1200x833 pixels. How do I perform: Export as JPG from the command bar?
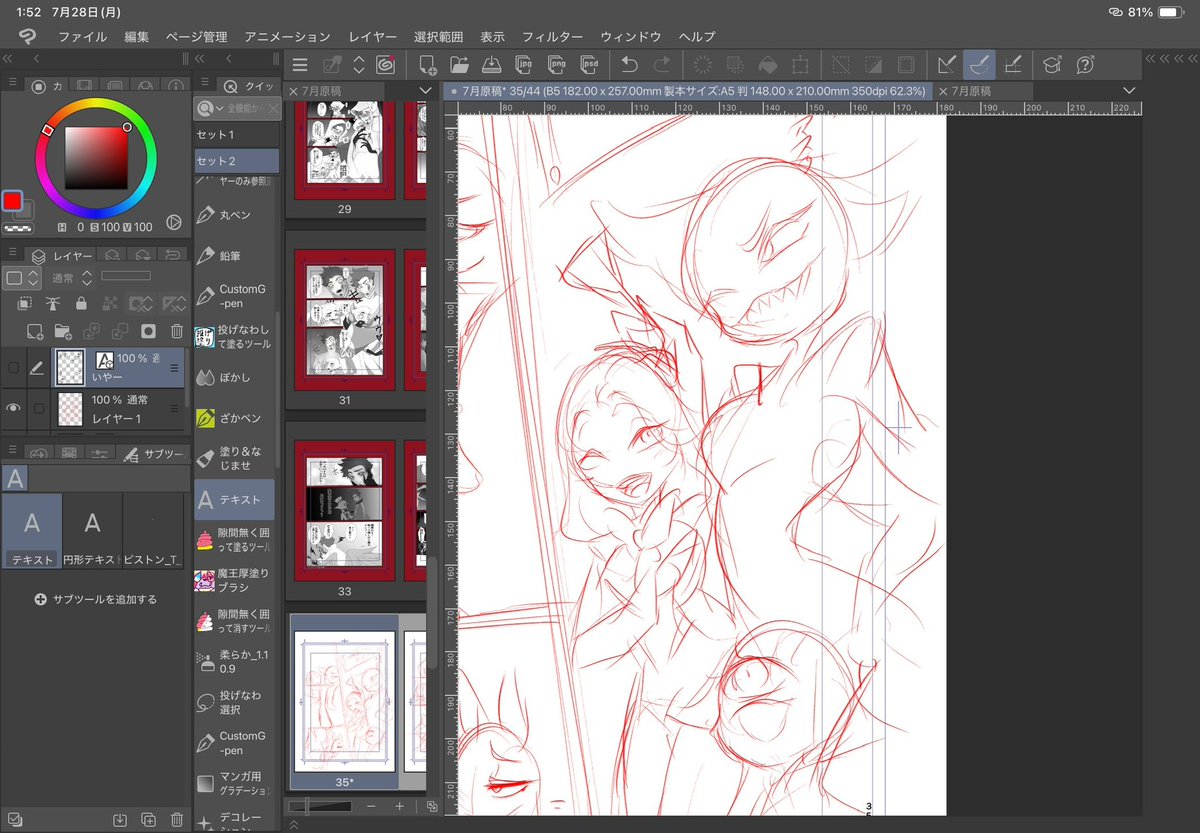click(523, 65)
